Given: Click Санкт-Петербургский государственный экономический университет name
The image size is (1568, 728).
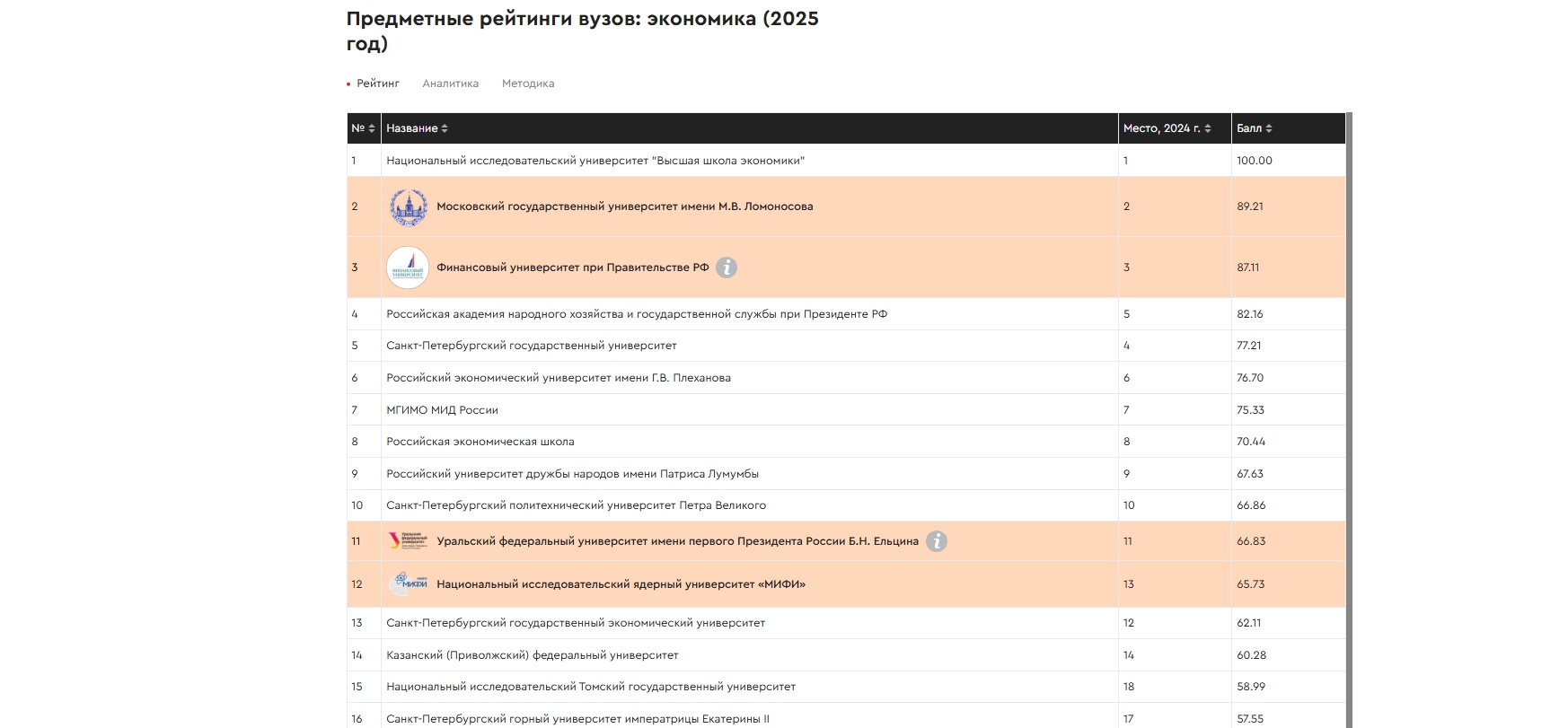Looking at the screenshot, I should (576, 623).
